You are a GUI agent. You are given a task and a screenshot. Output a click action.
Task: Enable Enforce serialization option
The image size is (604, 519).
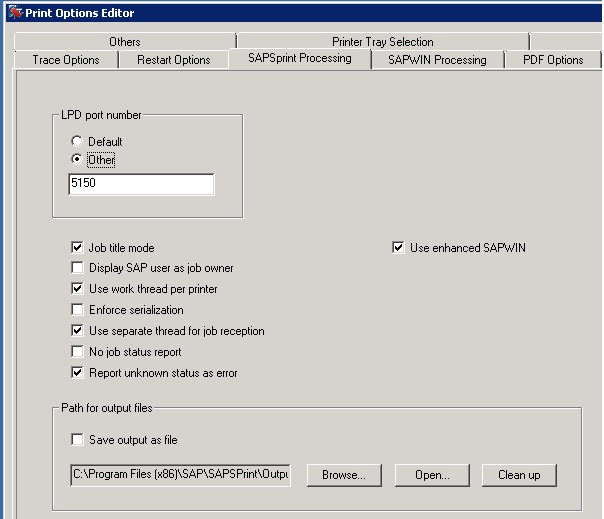78,310
